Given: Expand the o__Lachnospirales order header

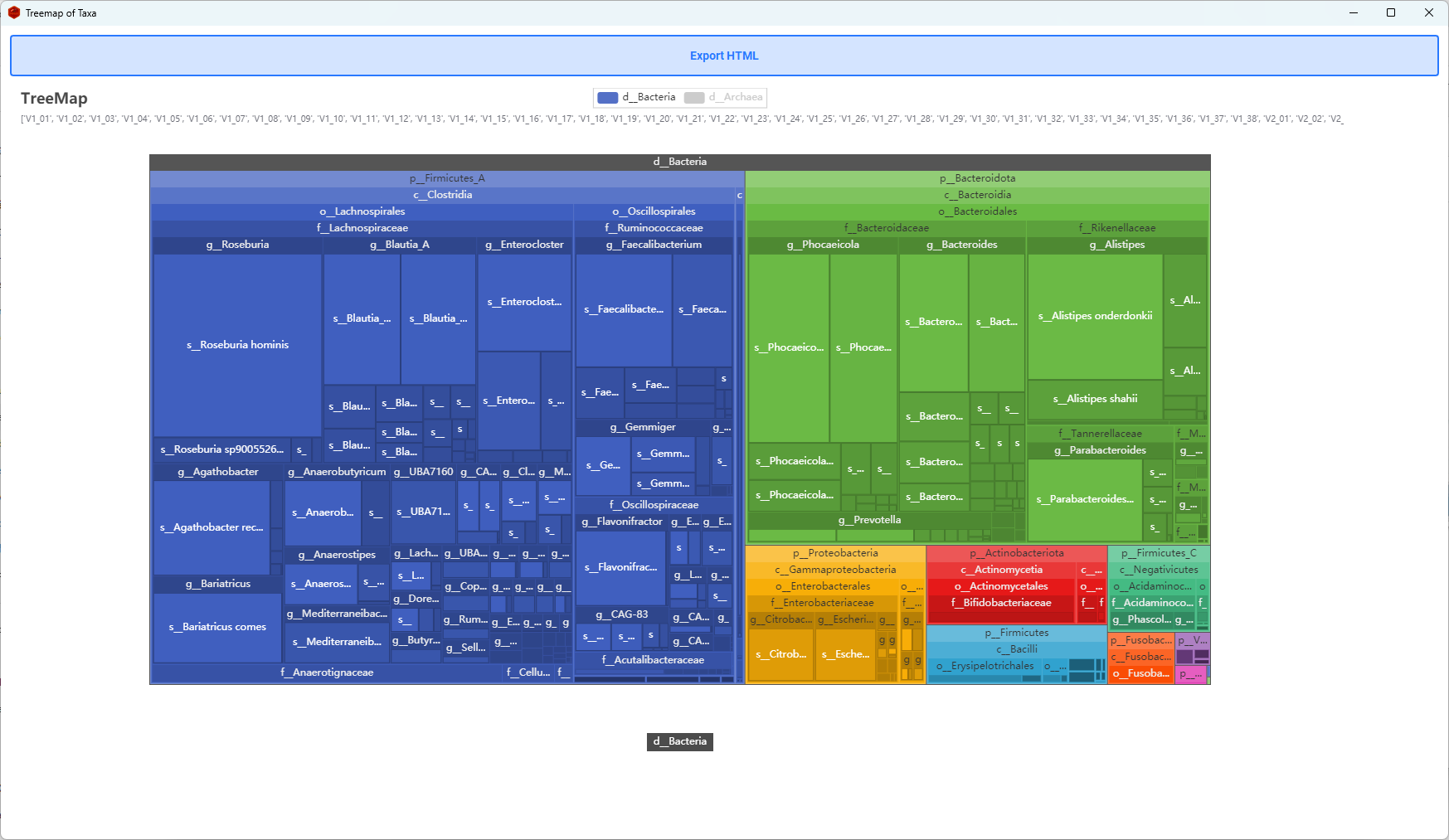Looking at the screenshot, I should coord(362,211).
